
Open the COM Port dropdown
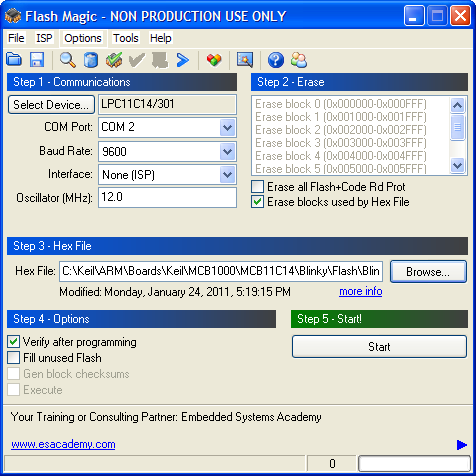coord(227,127)
